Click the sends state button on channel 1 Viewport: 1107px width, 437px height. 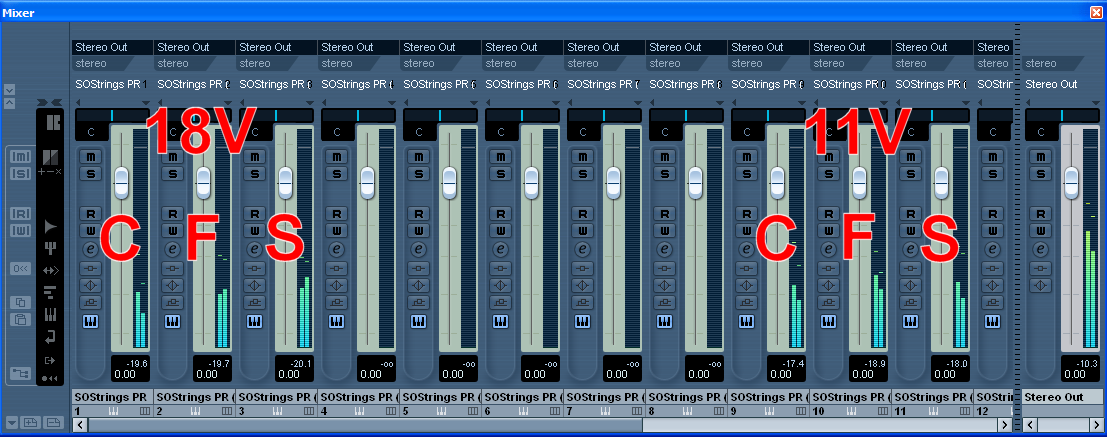(x=90, y=302)
